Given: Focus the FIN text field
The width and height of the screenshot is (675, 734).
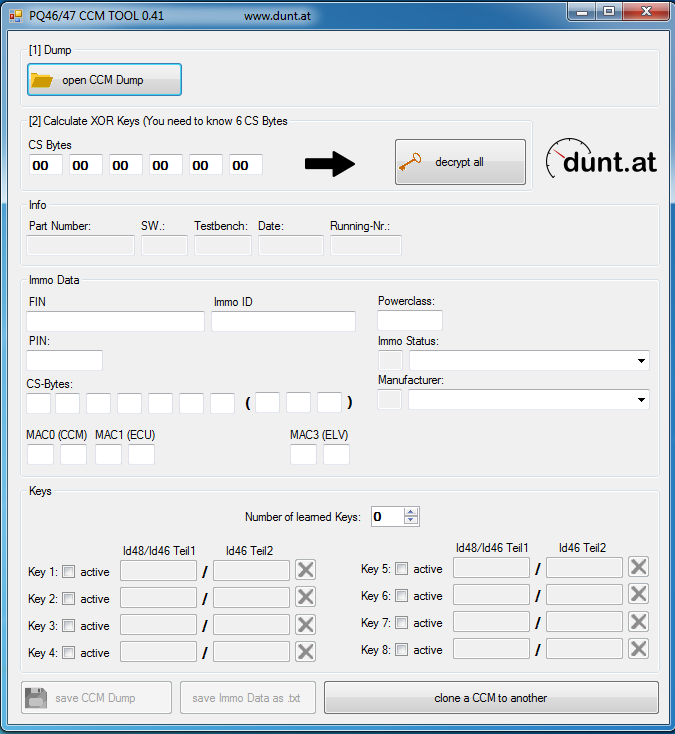Looking at the screenshot, I should point(115,322).
